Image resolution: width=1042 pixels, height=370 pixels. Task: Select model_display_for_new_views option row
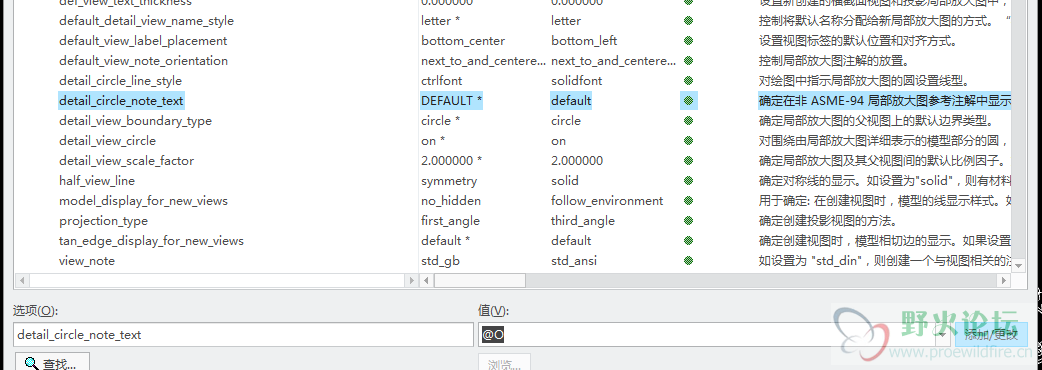(143, 201)
